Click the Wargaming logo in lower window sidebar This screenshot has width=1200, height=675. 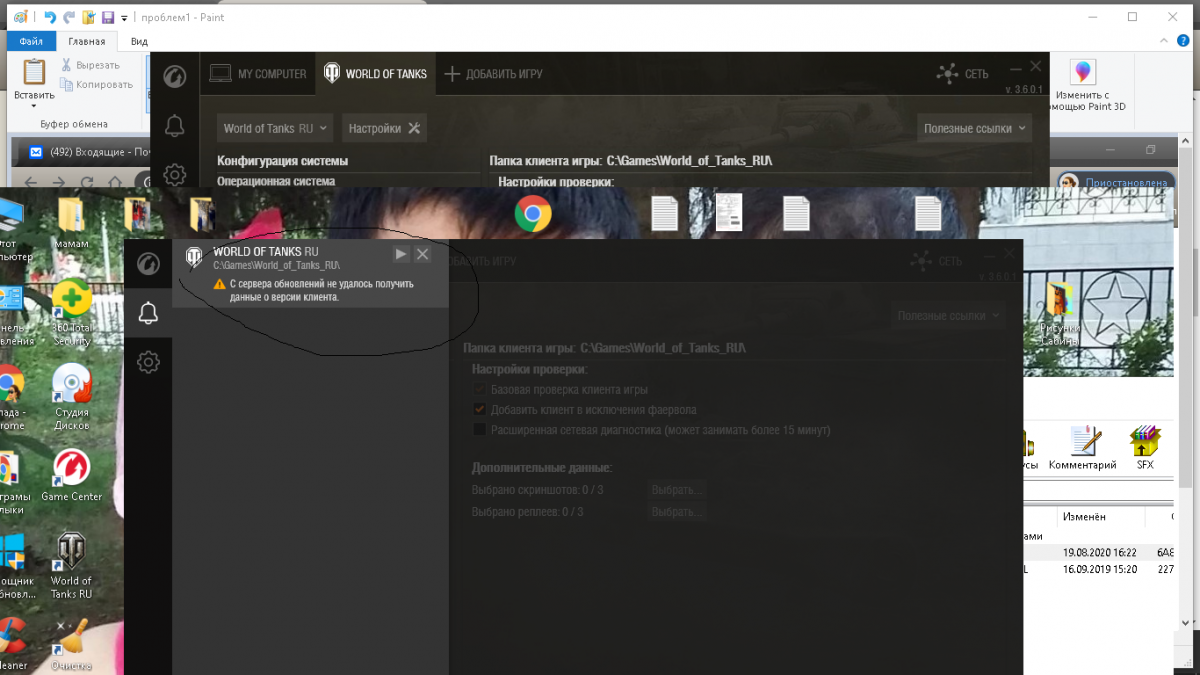[x=148, y=263]
